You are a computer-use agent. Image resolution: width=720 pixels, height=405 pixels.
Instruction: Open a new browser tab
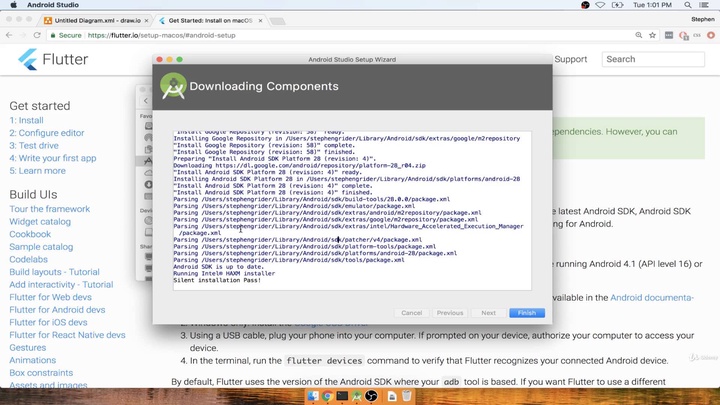point(277,21)
